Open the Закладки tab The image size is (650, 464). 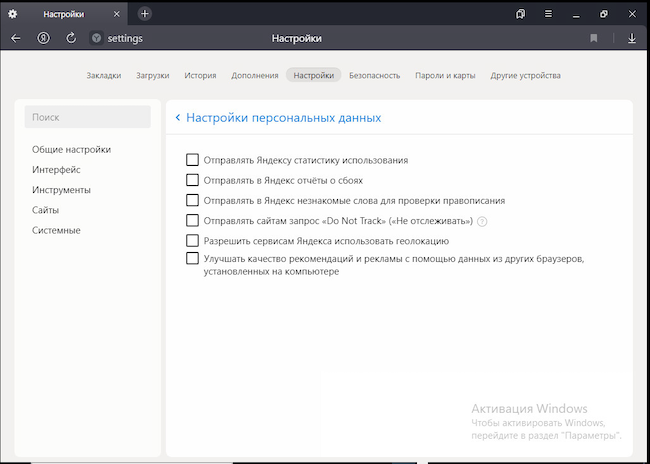104,75
